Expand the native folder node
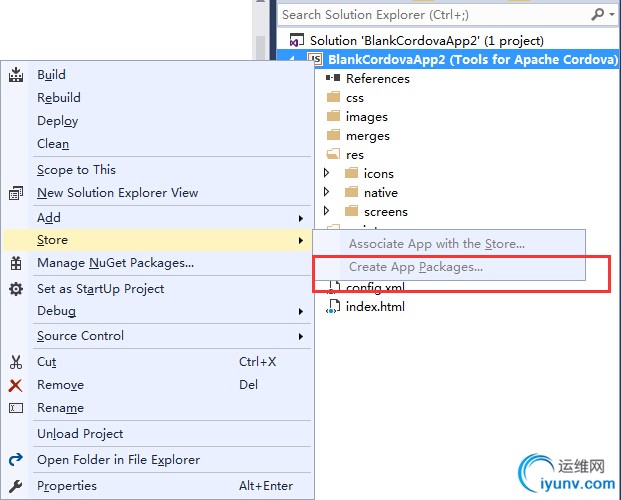621x500 pixels. click(x=326, y=192)
